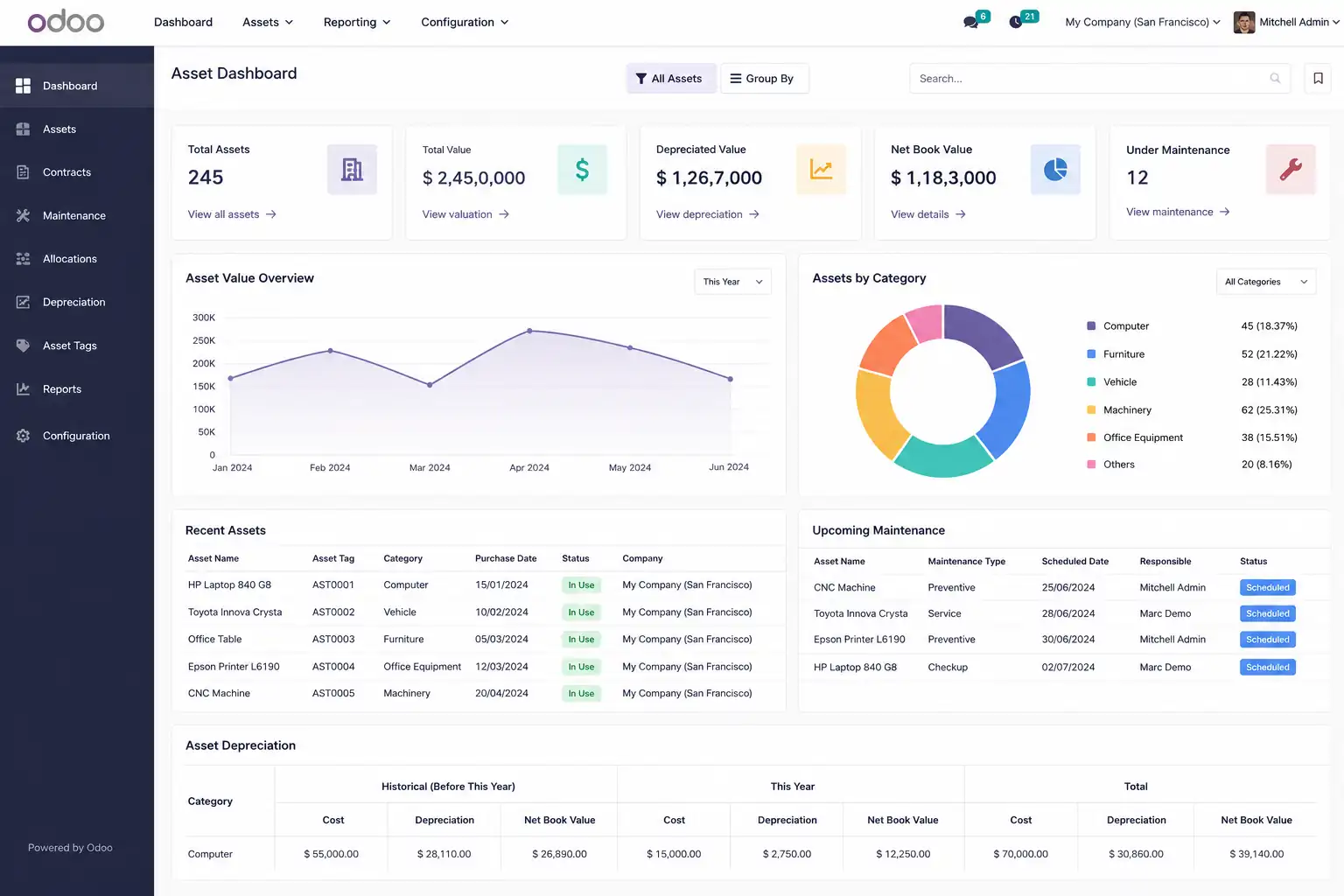1344x896 pixels.
Task: Expand the Configuration top menu
Action: pos(465,22)
